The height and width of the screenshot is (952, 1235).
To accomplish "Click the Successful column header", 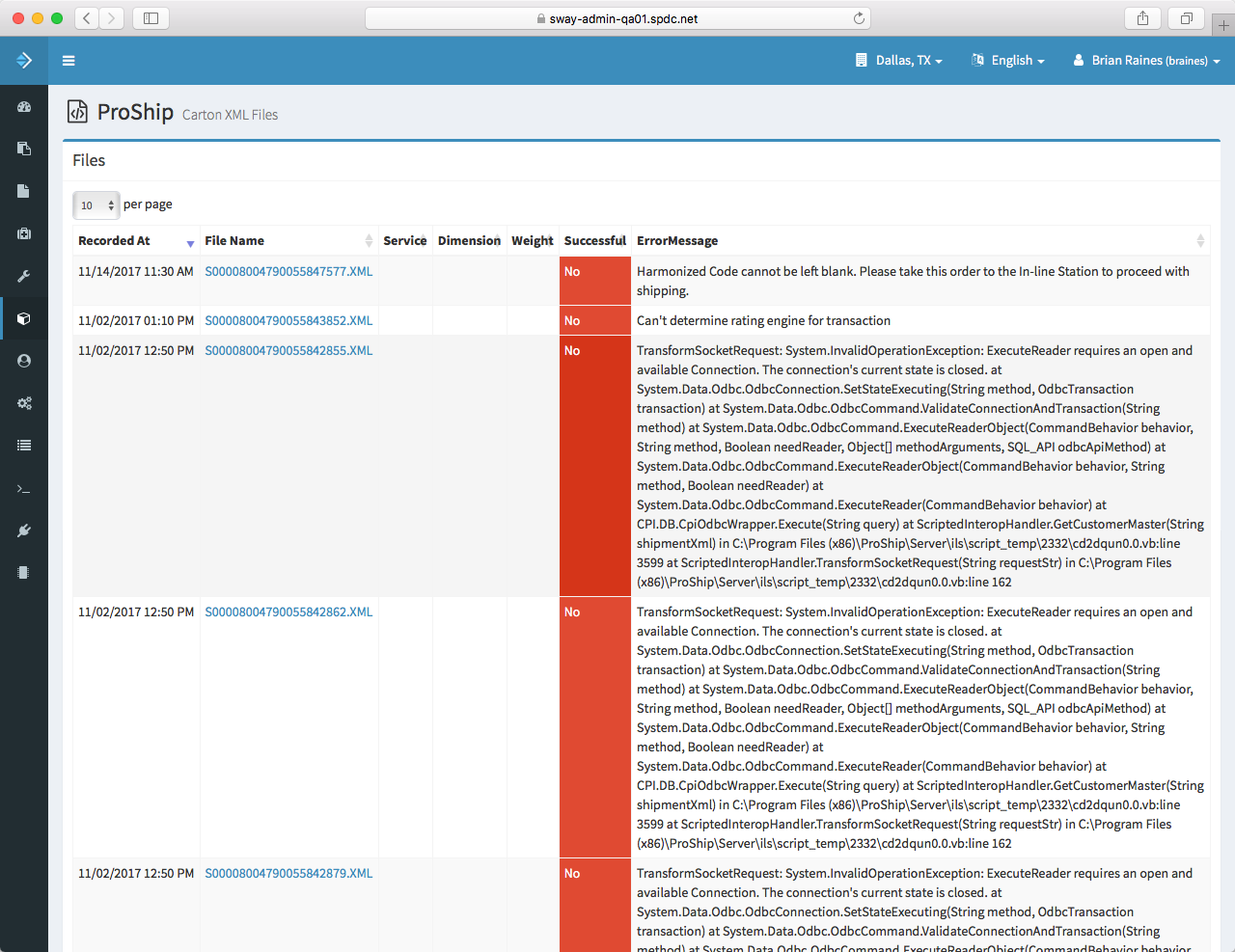I will click(595, 241).
